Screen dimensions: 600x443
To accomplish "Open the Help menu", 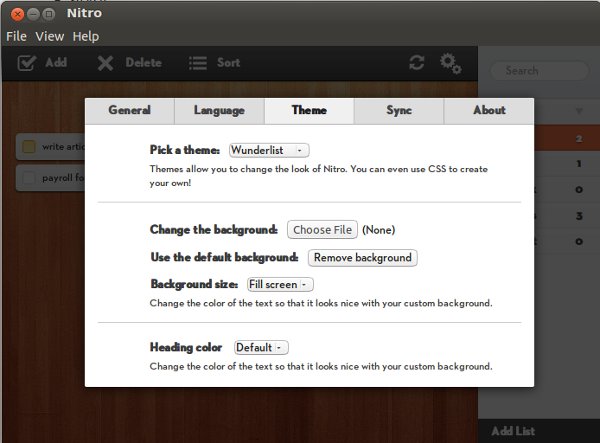I will coord(86,37).
